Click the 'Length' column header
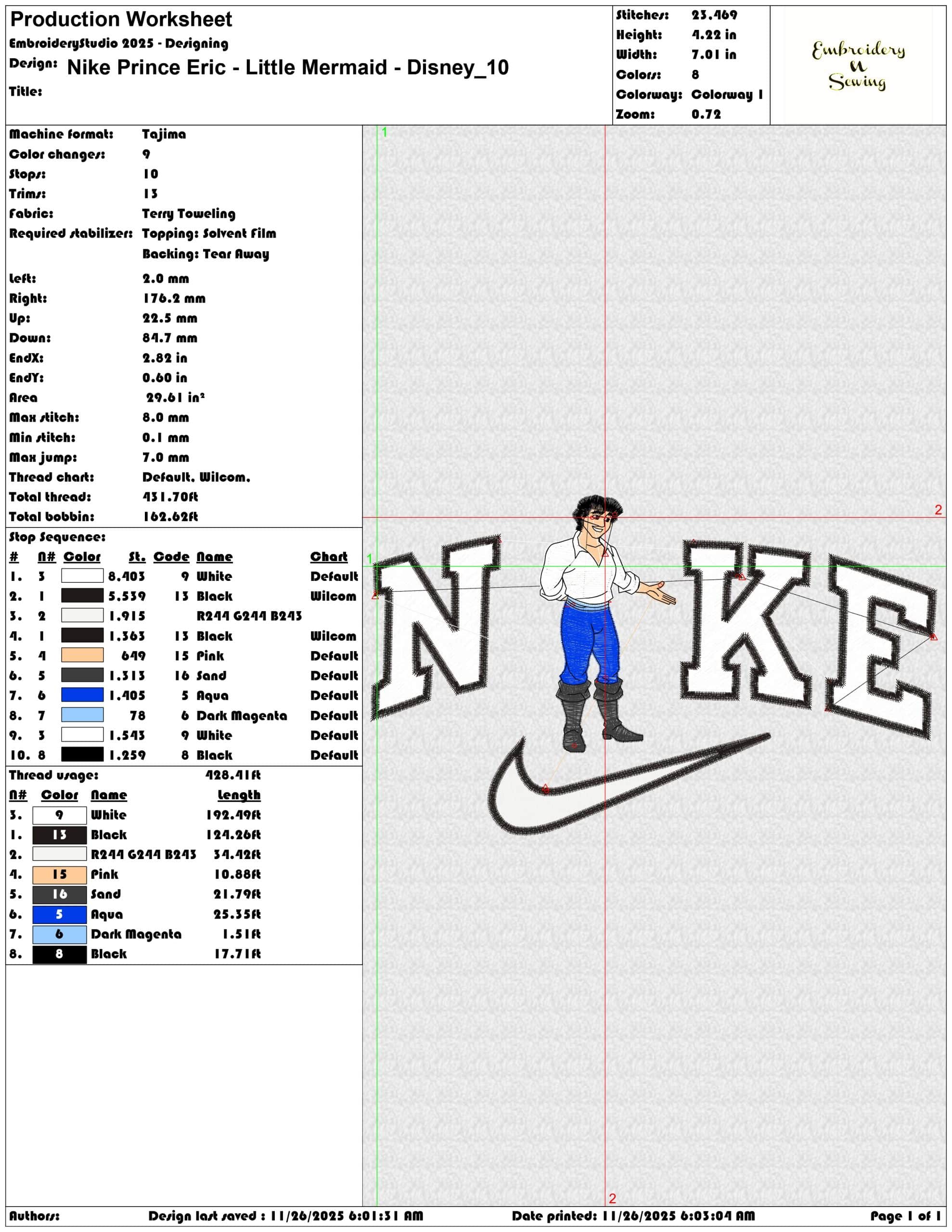This screenshot has height=1232, width=952. [x=239, y=796]
